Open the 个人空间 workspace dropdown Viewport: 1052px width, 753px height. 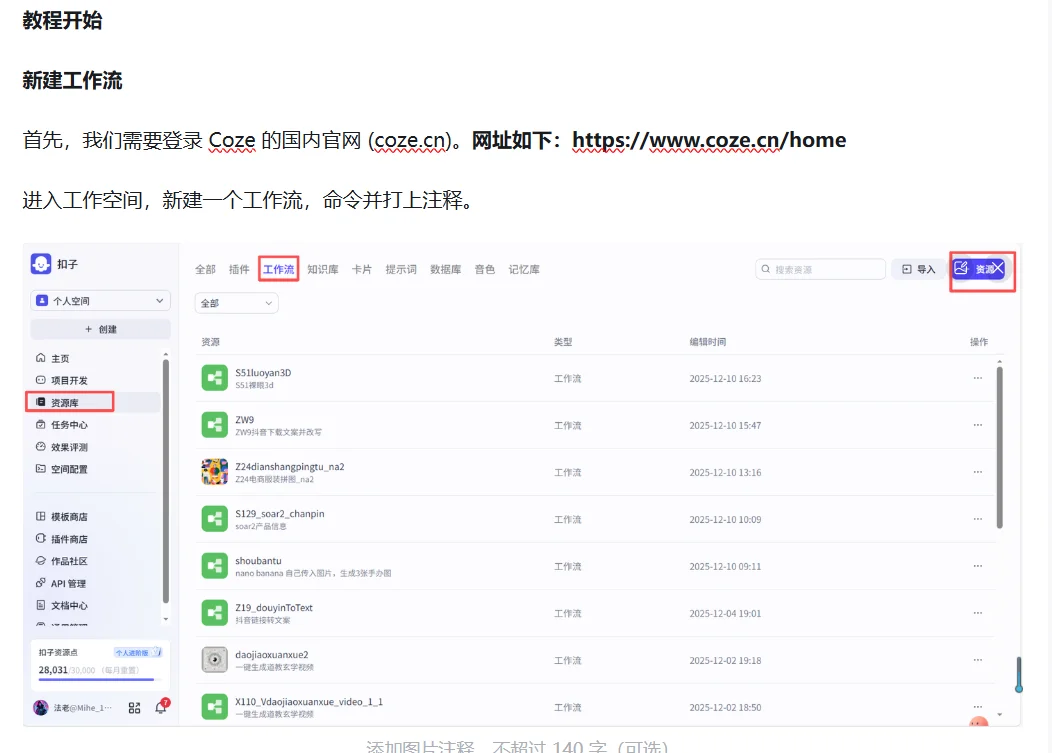pyautogui.click(x=101, y=301)
